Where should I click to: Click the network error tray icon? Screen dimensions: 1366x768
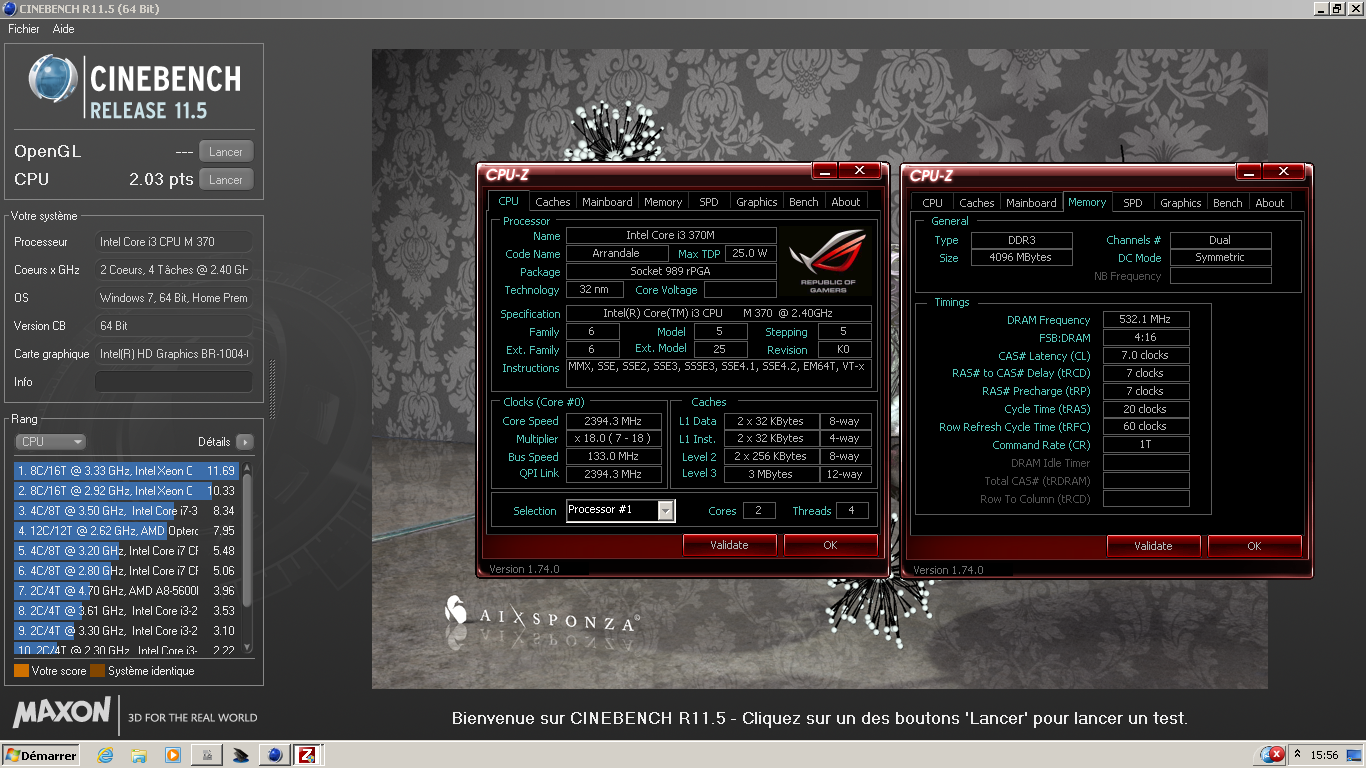tap(1272, 754)
